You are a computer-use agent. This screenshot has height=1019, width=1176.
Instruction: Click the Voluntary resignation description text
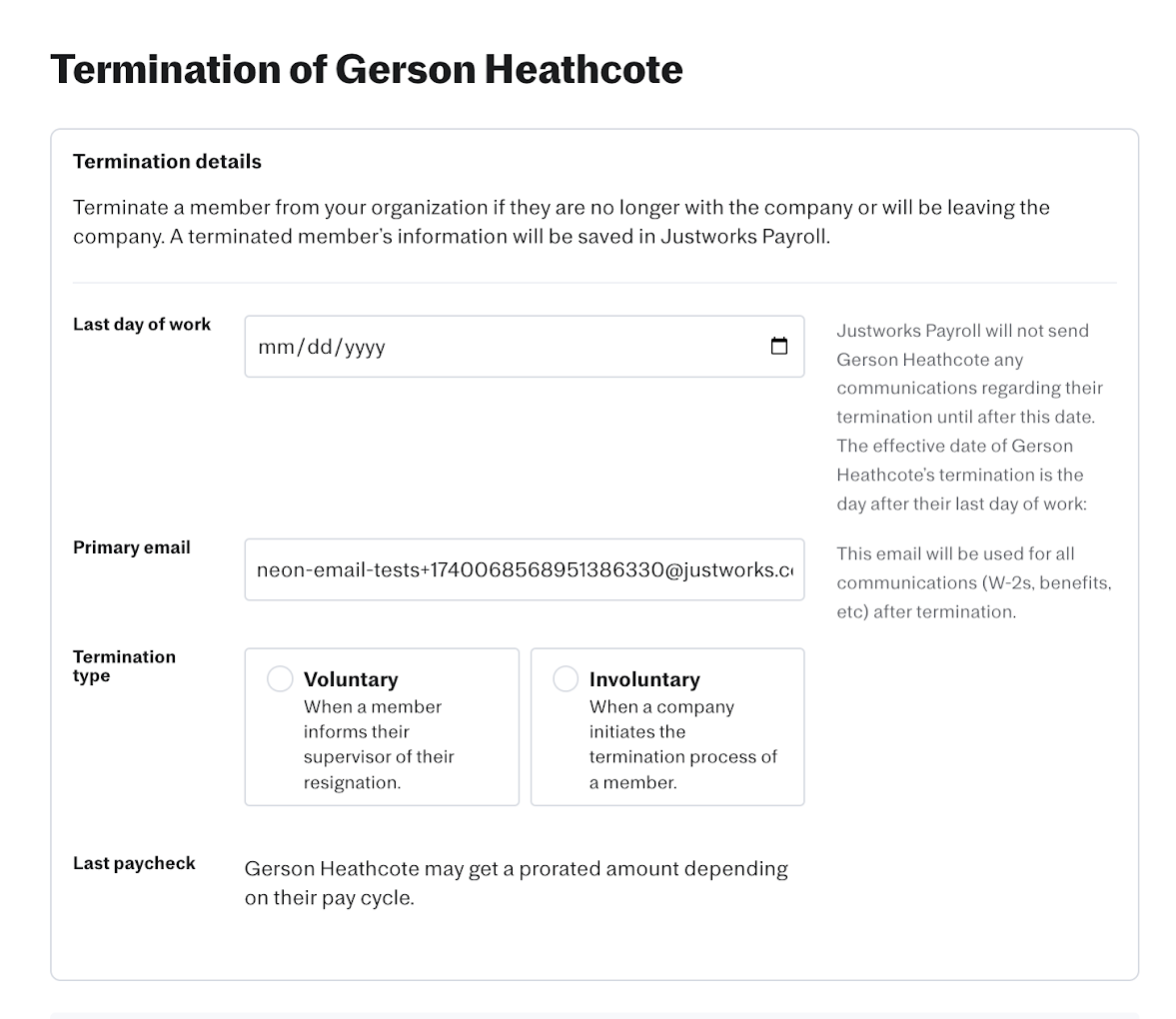click(x=379, y=744)
